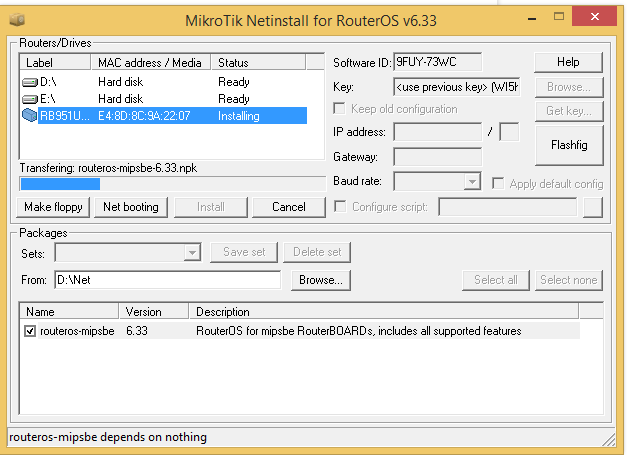Click the Description column header

coord(383,312)
